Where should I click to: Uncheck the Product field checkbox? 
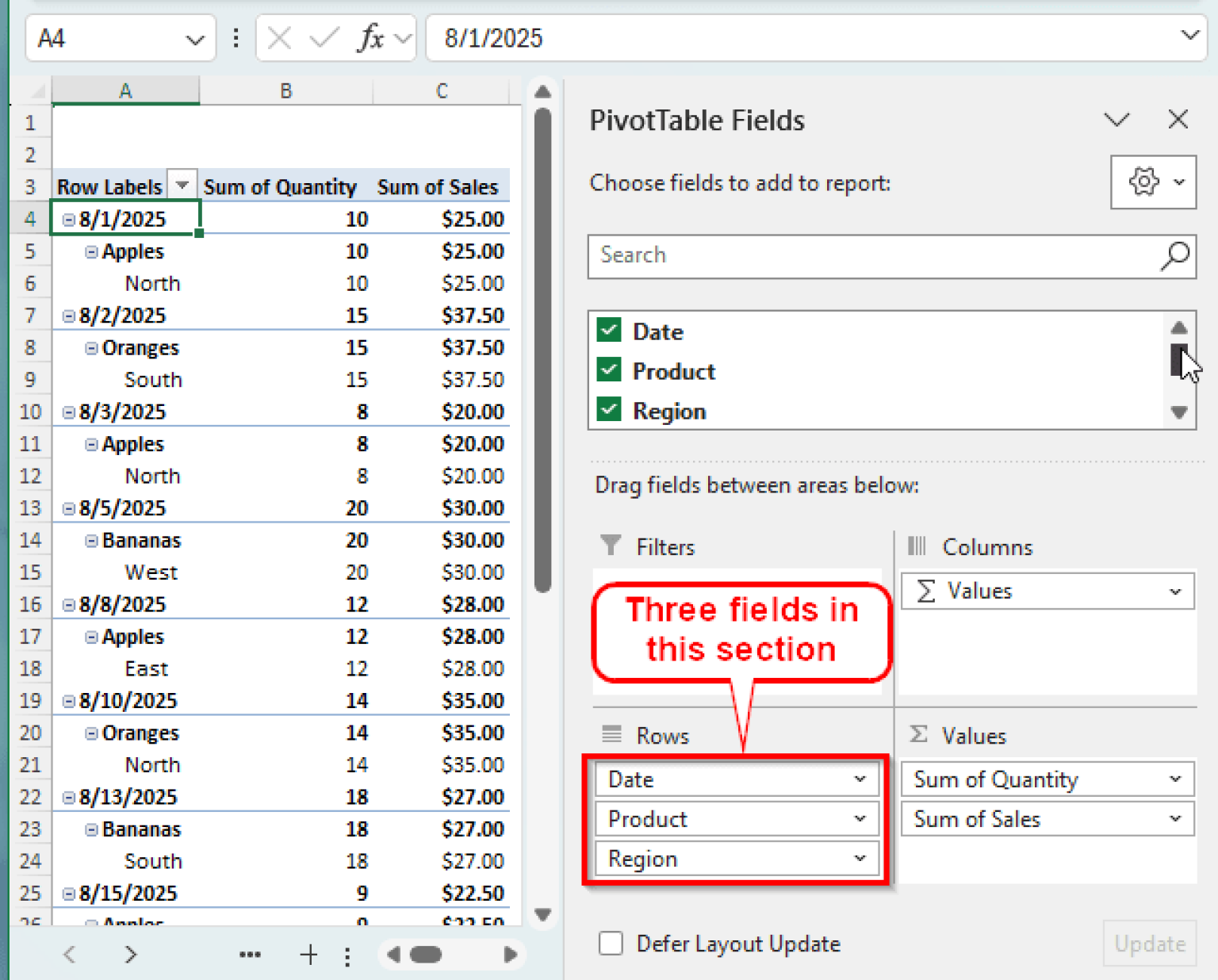[x=608, y=370]
